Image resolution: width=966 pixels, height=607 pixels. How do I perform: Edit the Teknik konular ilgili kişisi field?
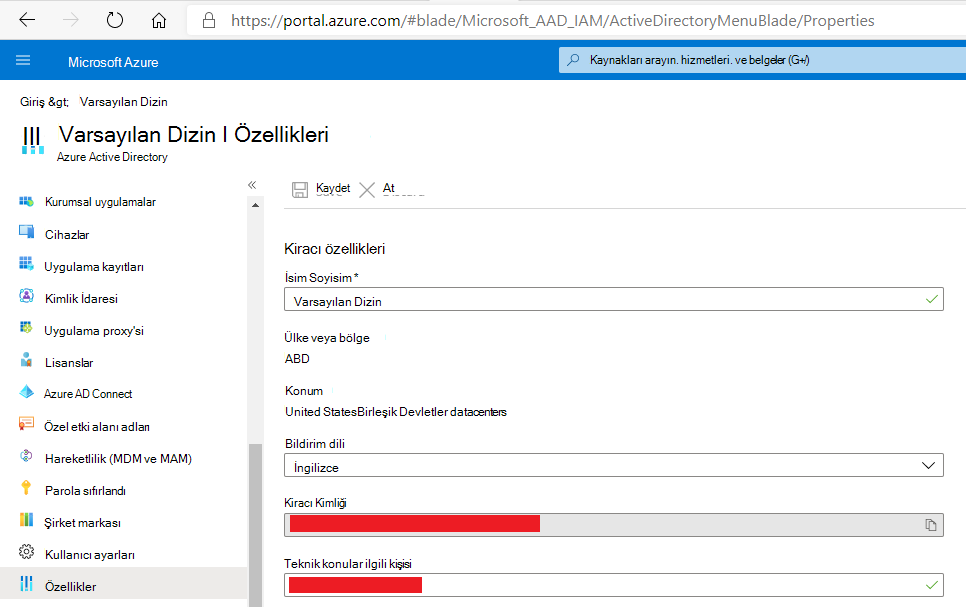[614, 585]
